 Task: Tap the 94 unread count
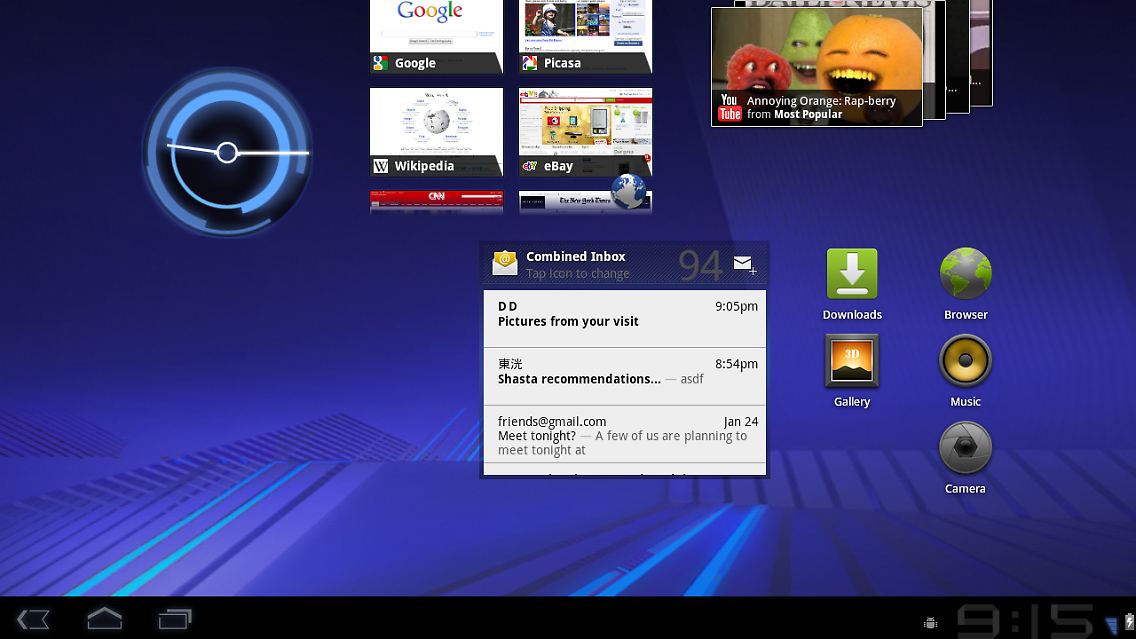(700, 265)
